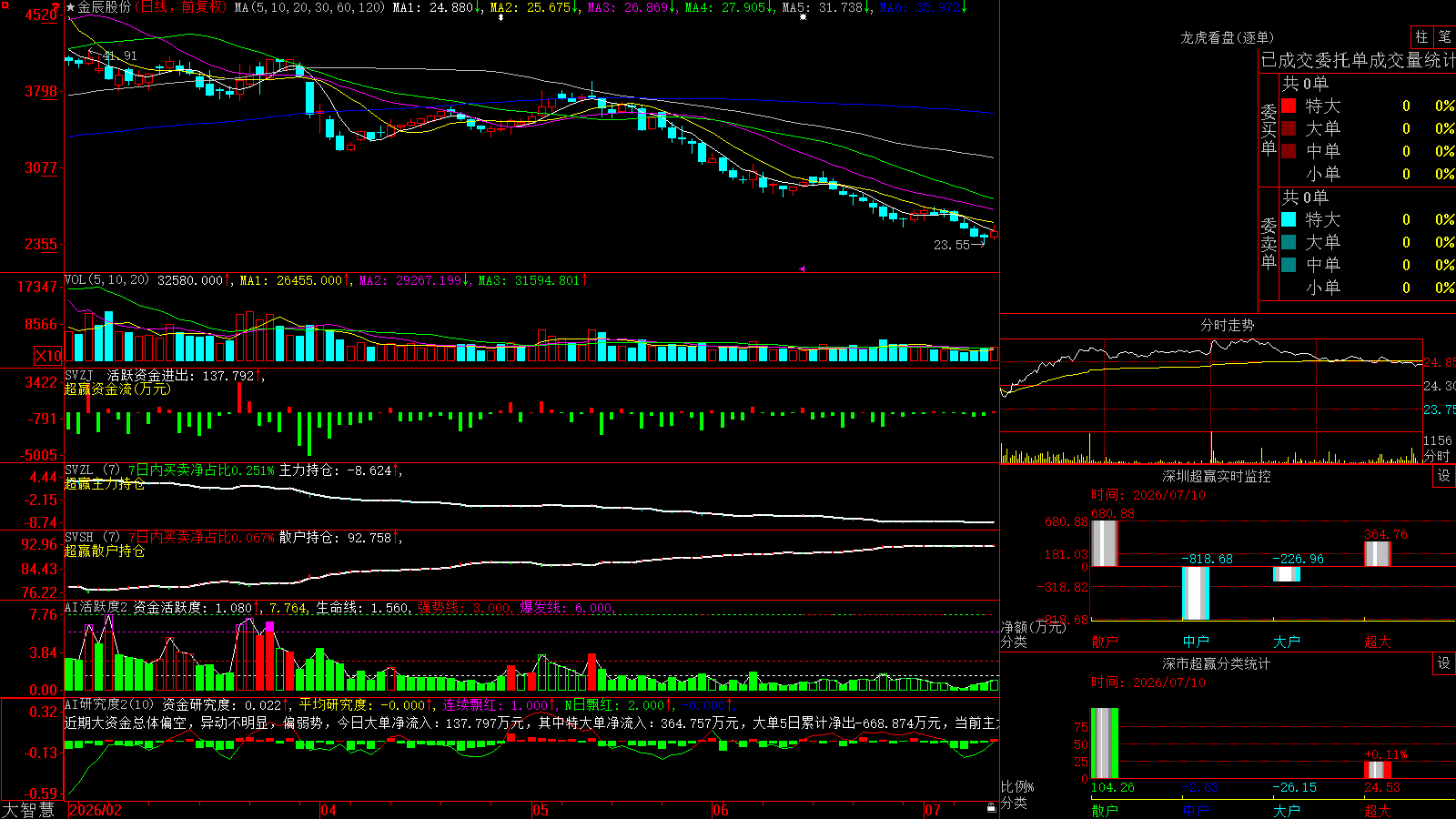Image resolution: width=1456 pixels, height=819 pixels.
Task: Click the teal 中单 swatch under 委卖单
Action: tap(1289, 265)
